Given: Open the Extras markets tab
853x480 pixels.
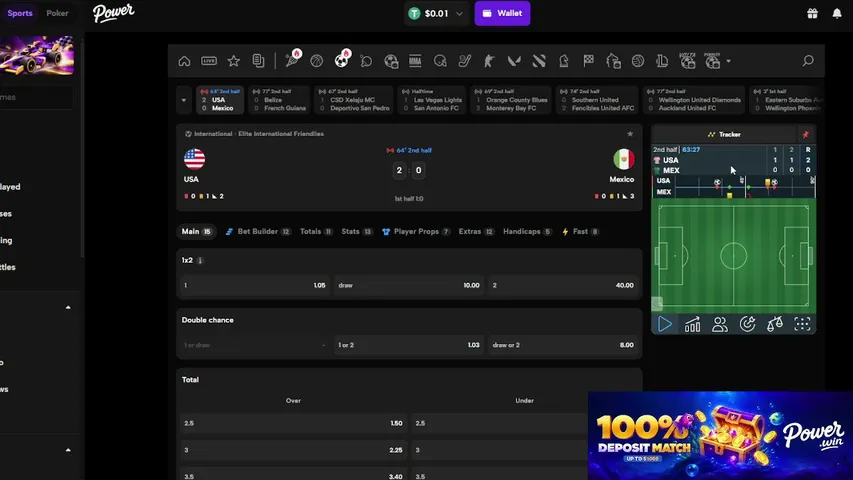Looking at the screenshot, I should pyautogui.click(x=476, y=231).
